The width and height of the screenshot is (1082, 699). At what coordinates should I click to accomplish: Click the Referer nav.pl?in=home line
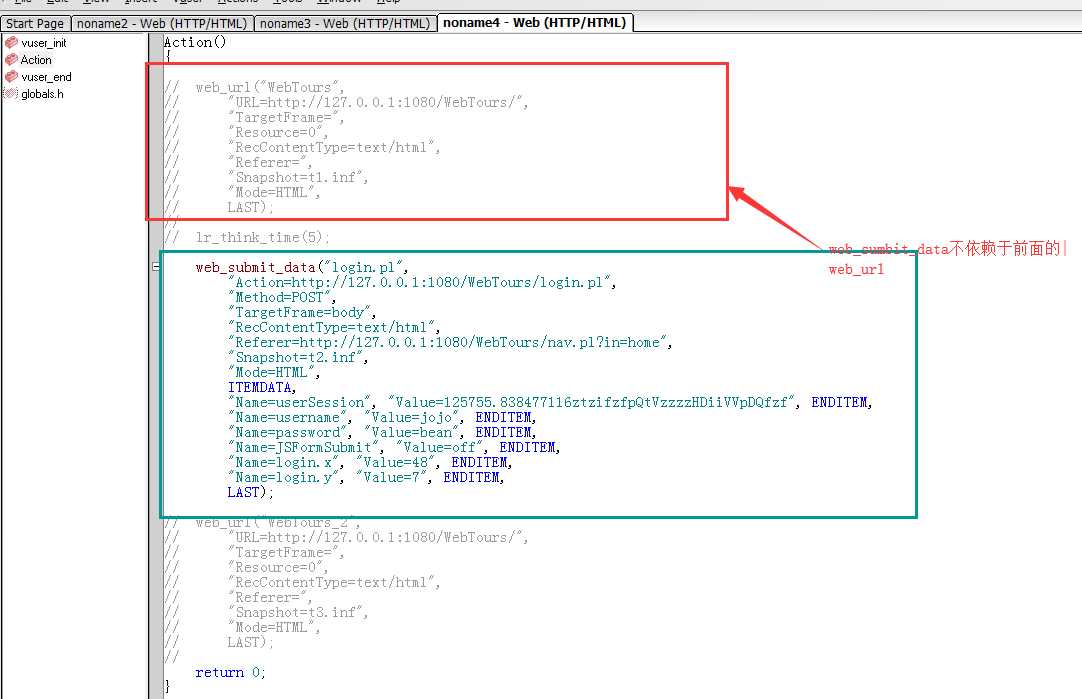450,342
